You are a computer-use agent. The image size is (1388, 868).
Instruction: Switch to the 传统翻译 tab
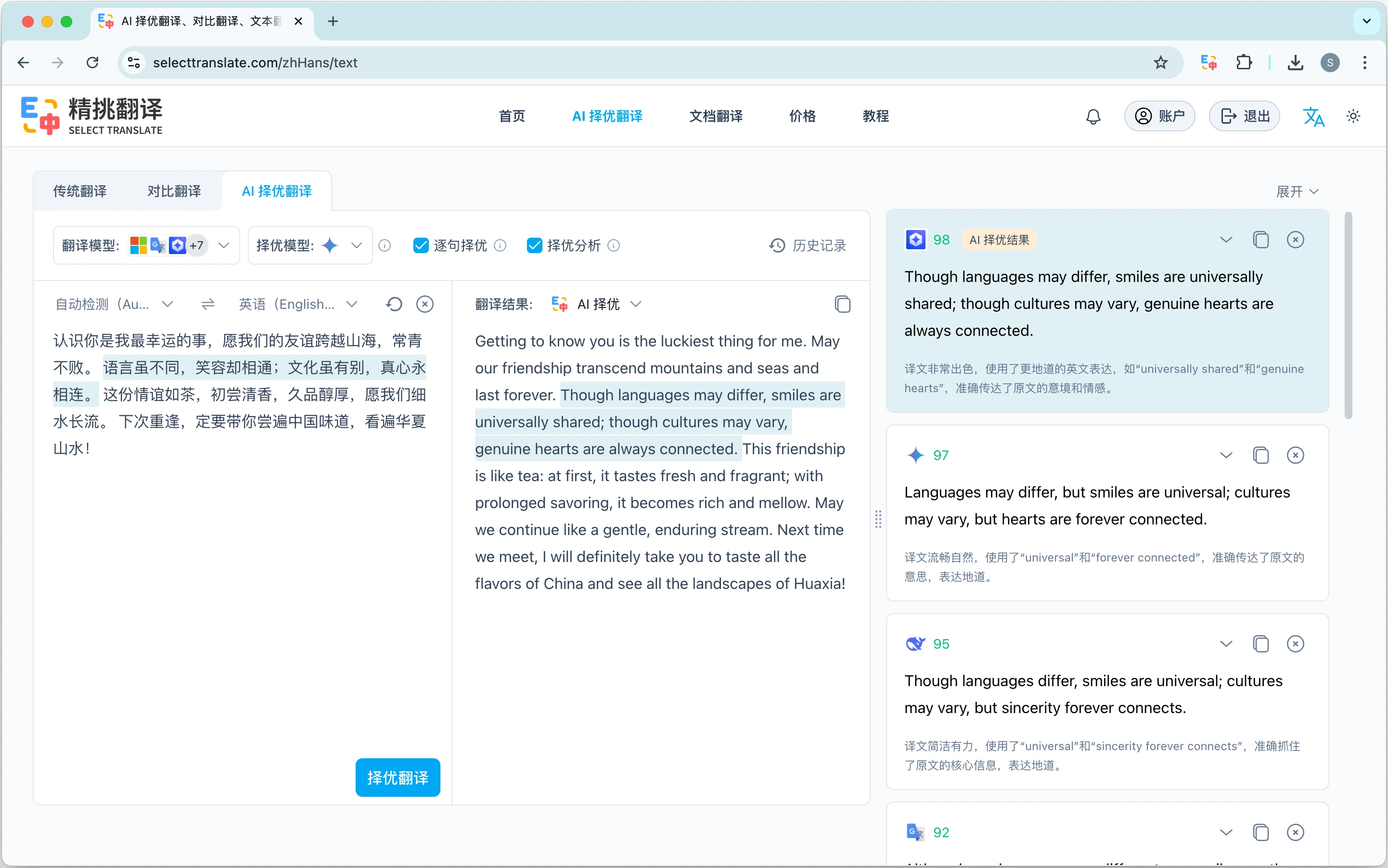point(80,192)
